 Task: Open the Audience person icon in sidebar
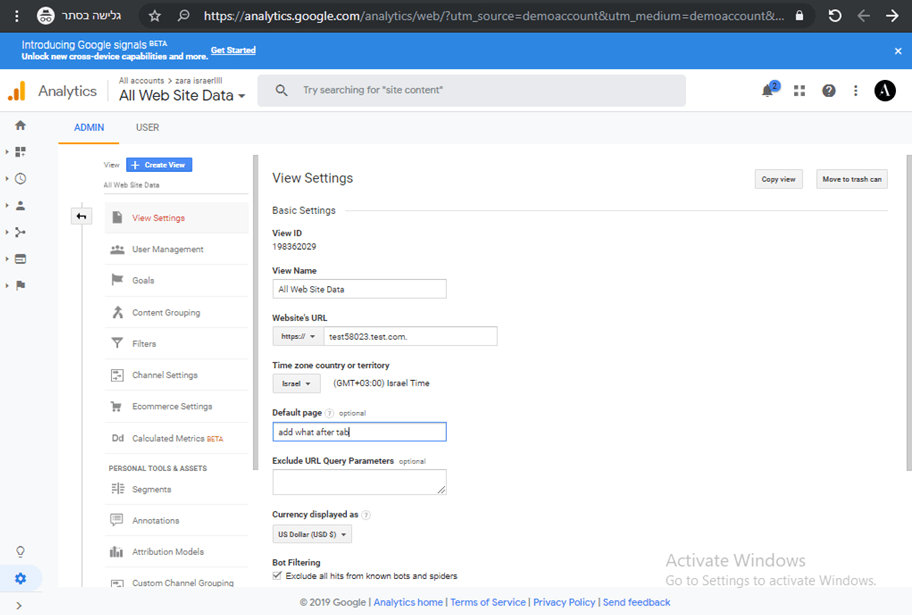pyautogui.click(x=20, y=206)
